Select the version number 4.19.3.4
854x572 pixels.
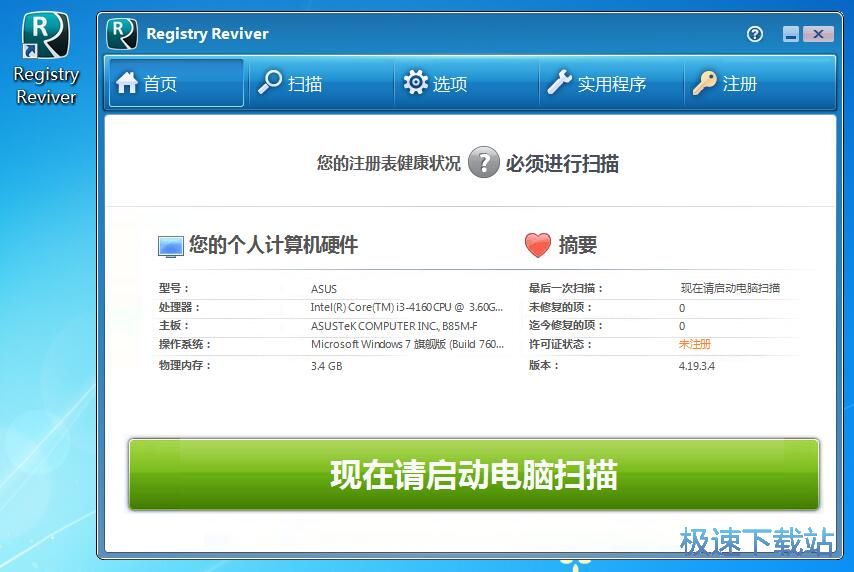tap(697, 366)
